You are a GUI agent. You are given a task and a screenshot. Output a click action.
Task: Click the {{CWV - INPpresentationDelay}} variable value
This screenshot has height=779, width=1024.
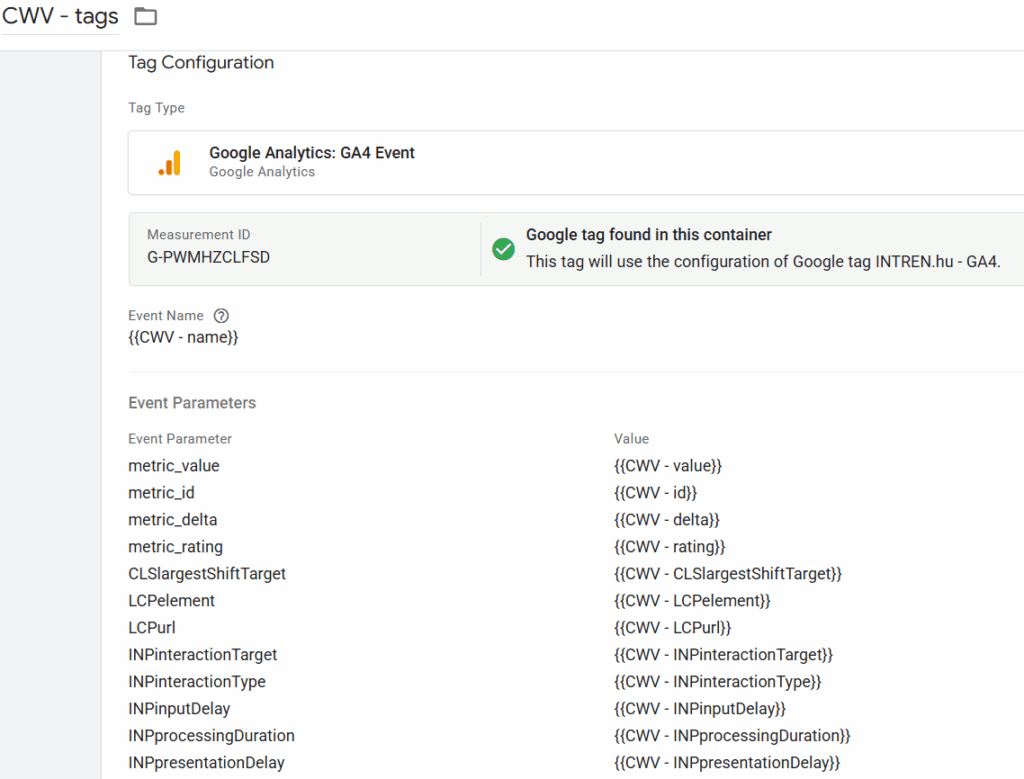[726, 763]
